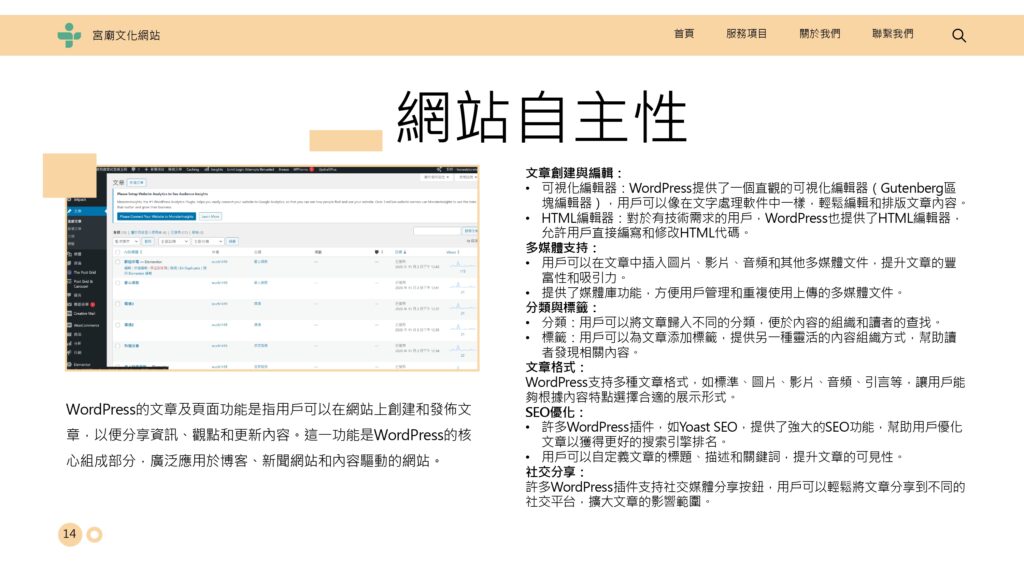Click the Creative Mail sidebar icon

(x=70, y=311)
